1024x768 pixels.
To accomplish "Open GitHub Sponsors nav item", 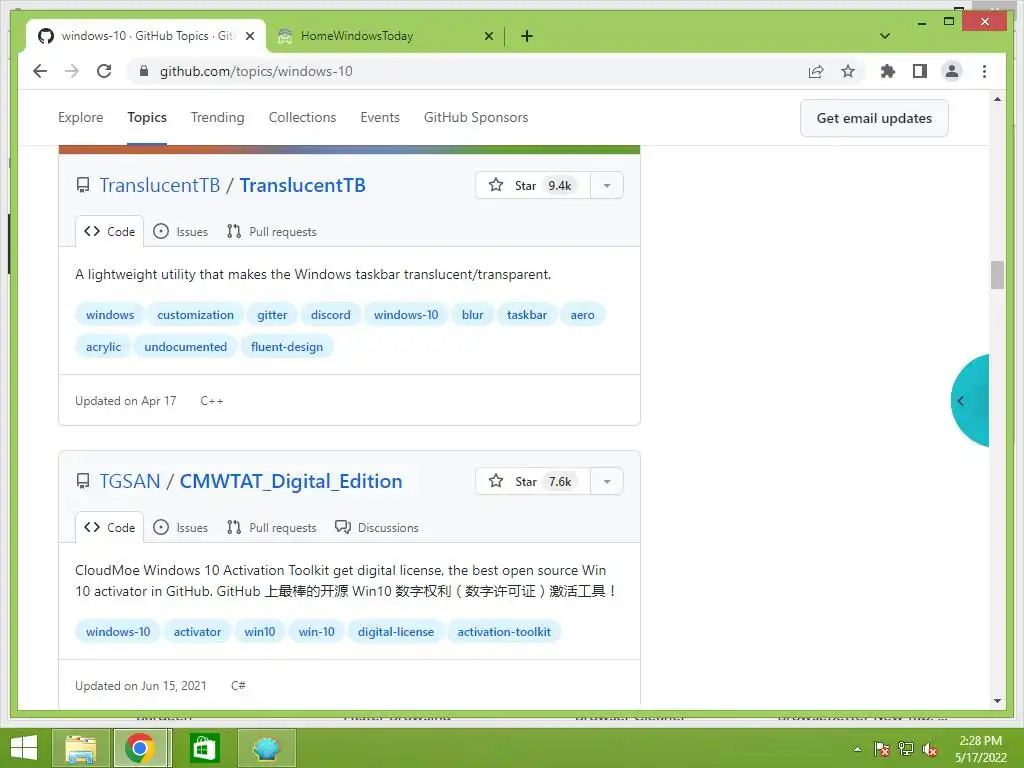I will (x=476, y=118).
